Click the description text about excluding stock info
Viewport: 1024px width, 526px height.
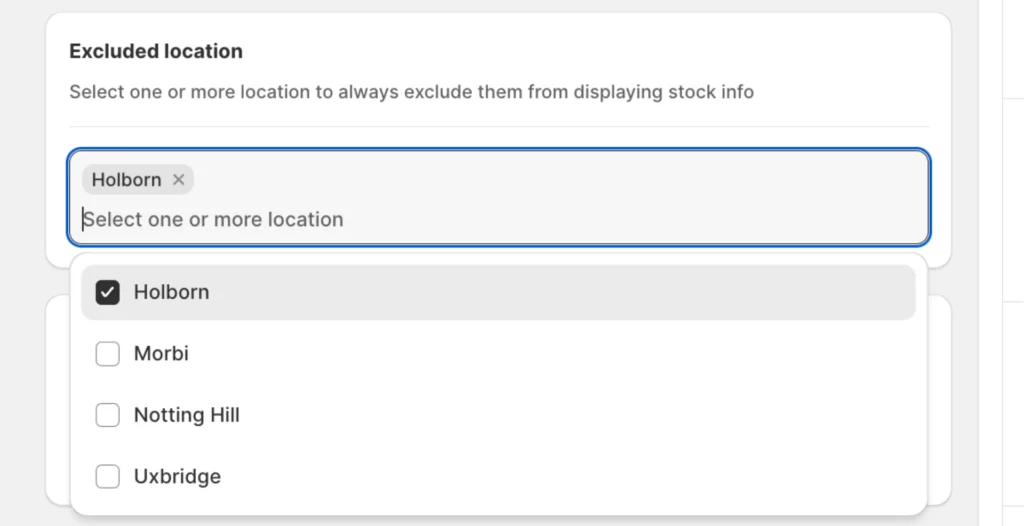(x=411, y=92)
